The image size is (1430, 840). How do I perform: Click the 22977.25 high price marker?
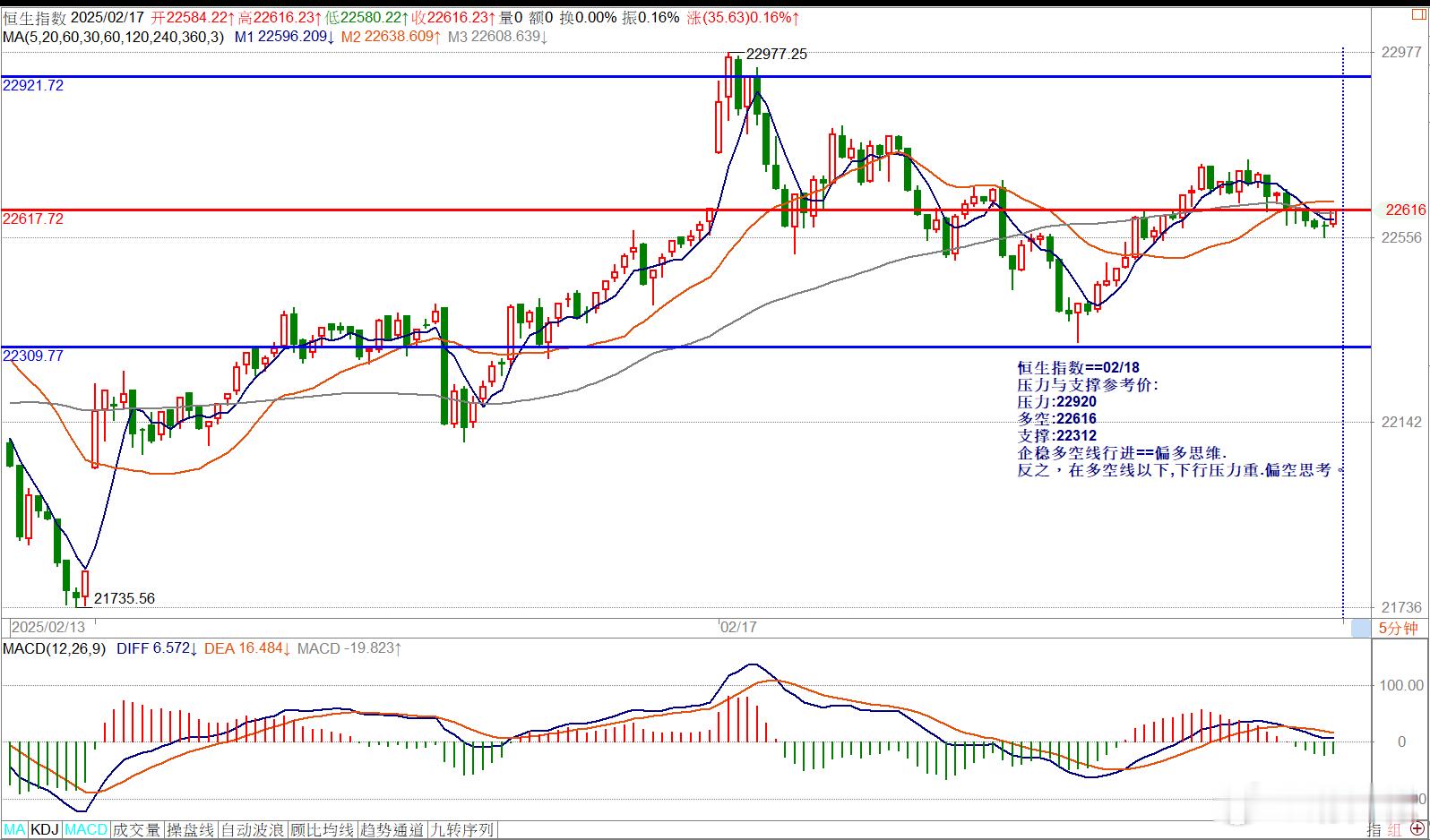pos(776,54)
